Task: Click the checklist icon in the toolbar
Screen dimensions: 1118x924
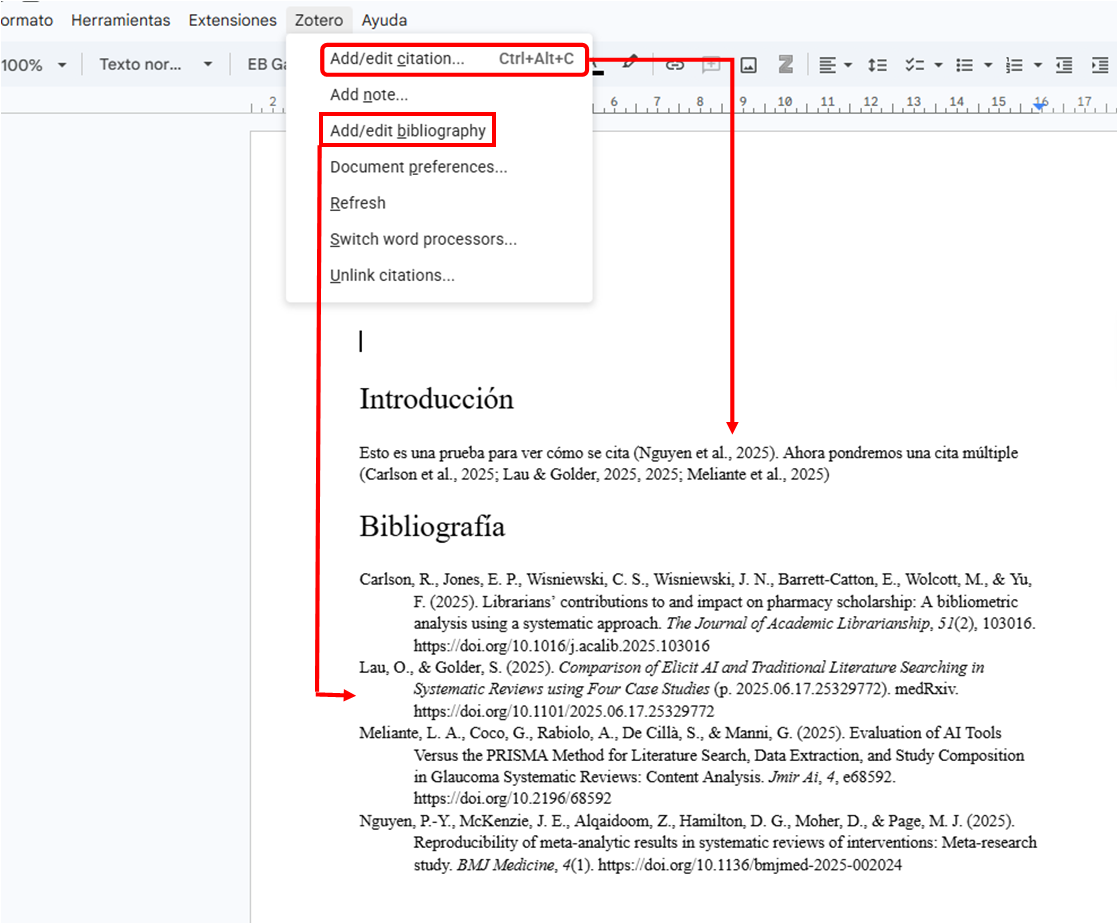Action: (914, 65)
